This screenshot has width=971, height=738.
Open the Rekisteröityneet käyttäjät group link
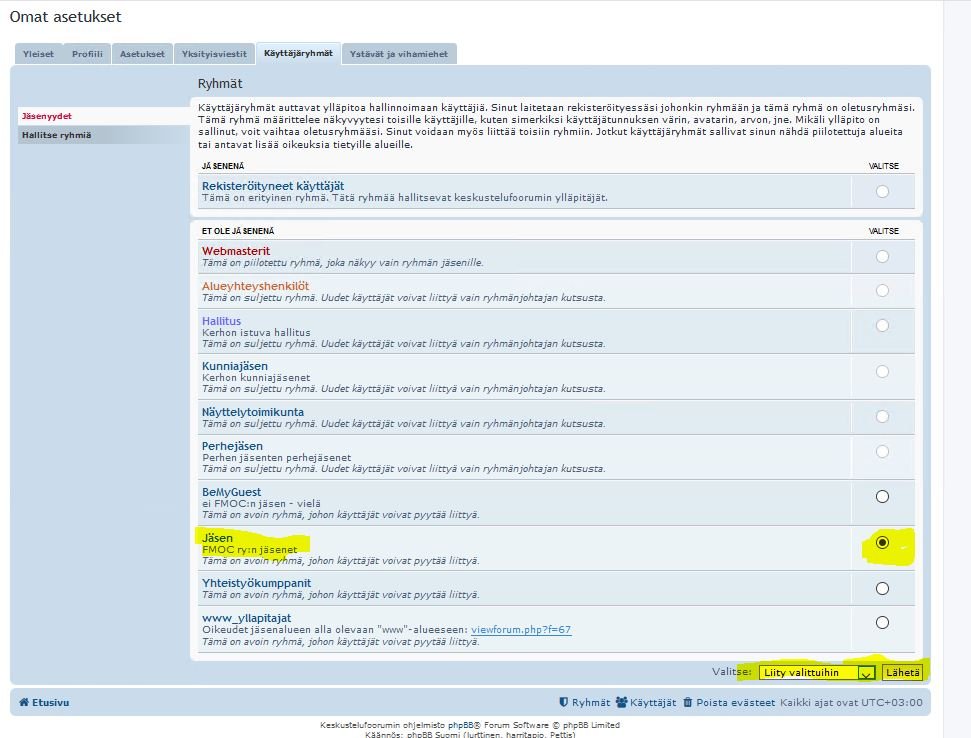[273, 186]
